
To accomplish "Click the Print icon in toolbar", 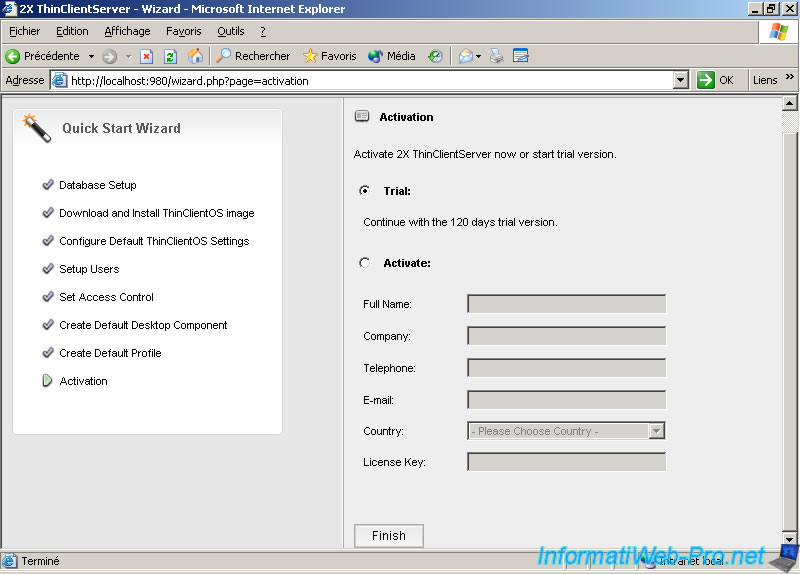I will click(497, 56).
